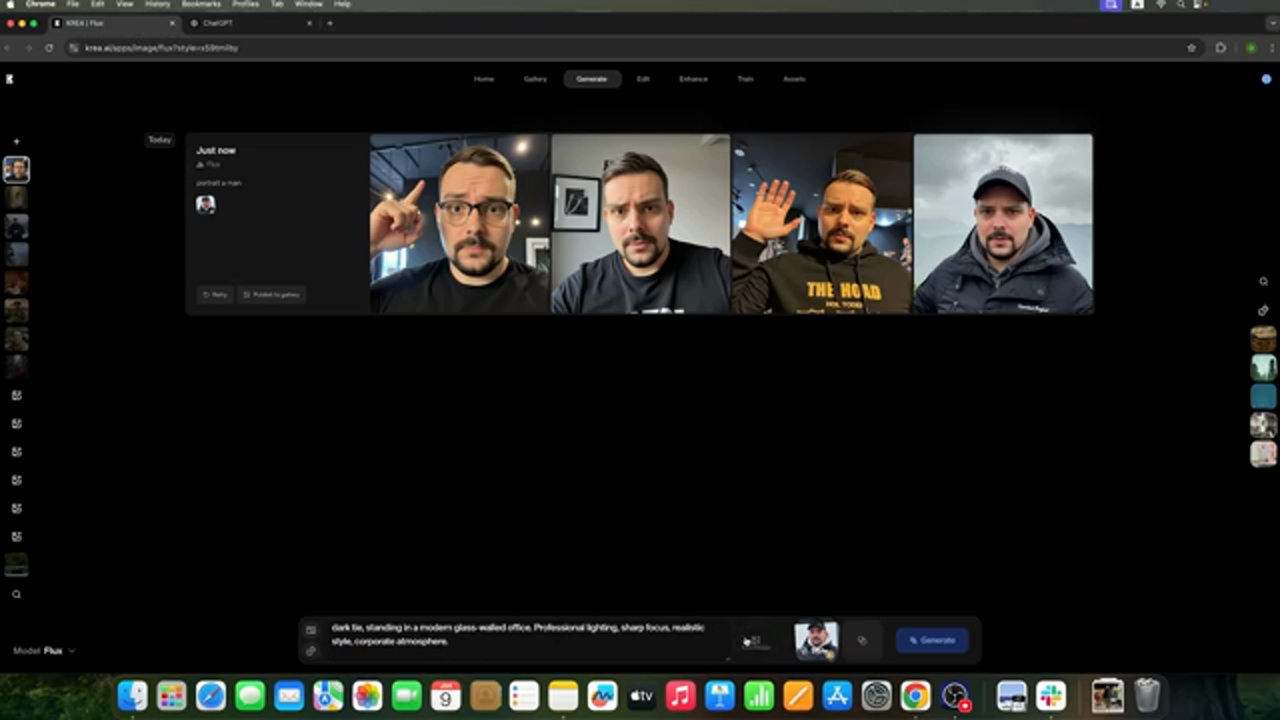Screen dimensions: 1280x720
Task: Click the link icon on right sidebar
Action: [x=1264, y=310]
